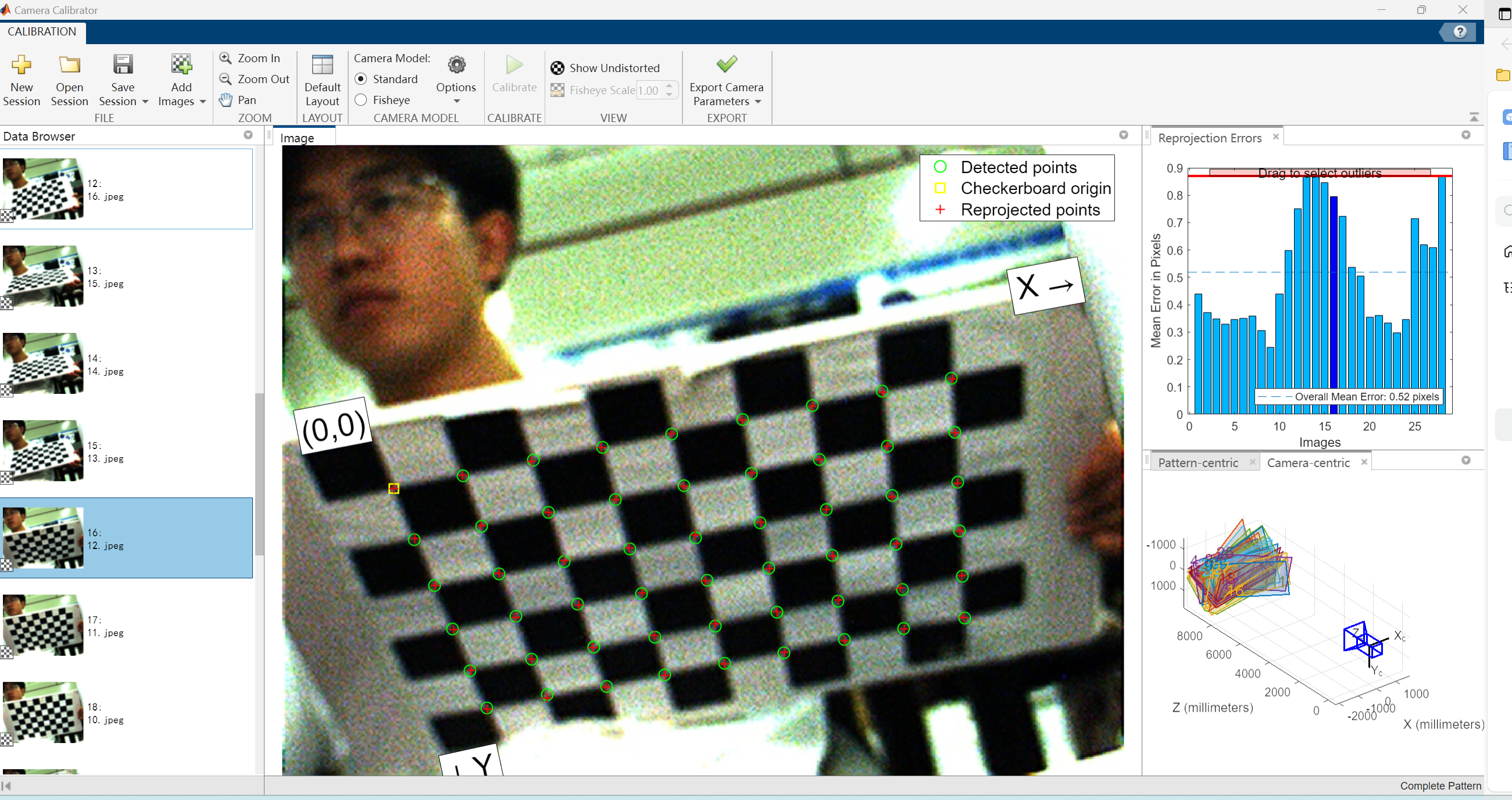
Task: Close the Reprojection Errors tab
Action: pos(1275,137)
